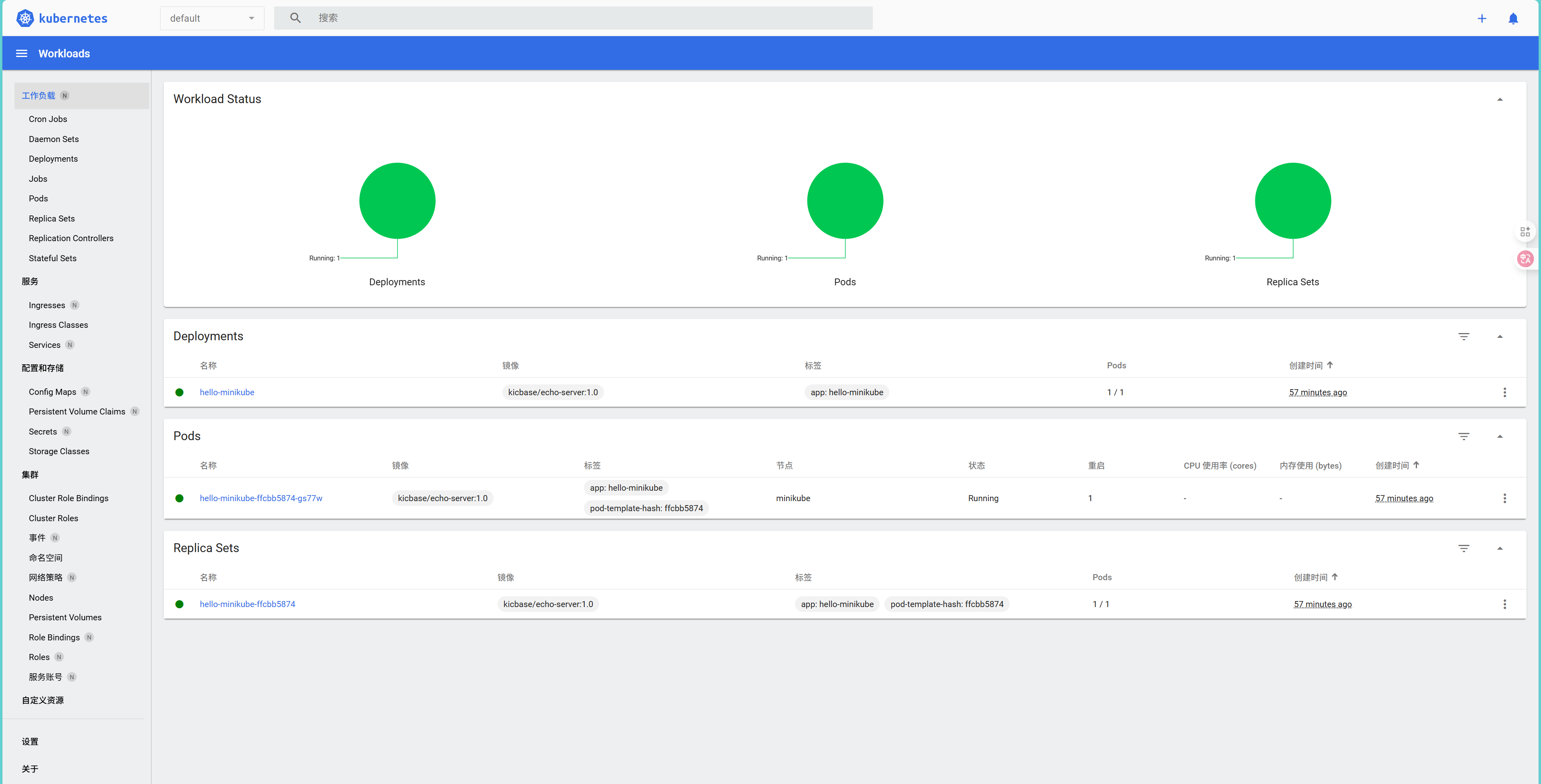Image resolution: width=1541 pixels, height=784 pixels.
Task: Open Deployments in the sidebar
Action: pyautogui.click(x=53, y=158)
